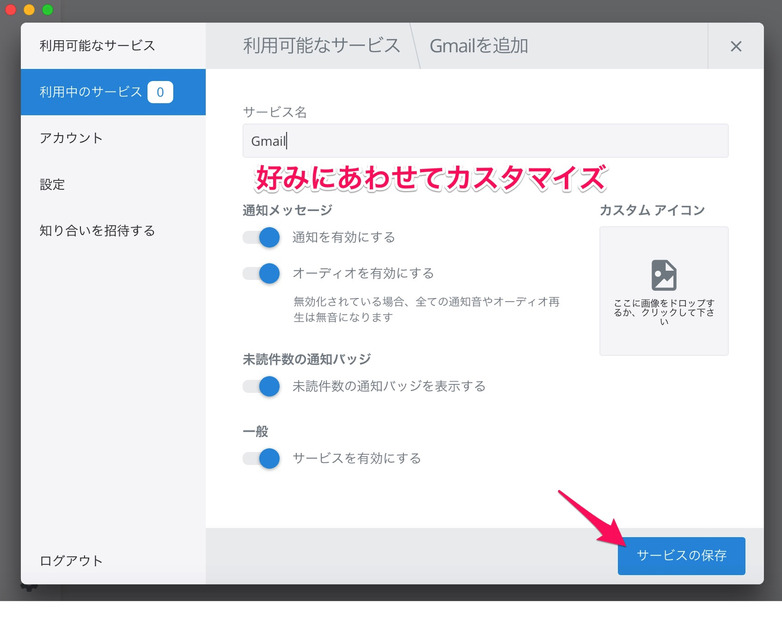Open the アカウント section
The image size is (782, 620).
71,138
